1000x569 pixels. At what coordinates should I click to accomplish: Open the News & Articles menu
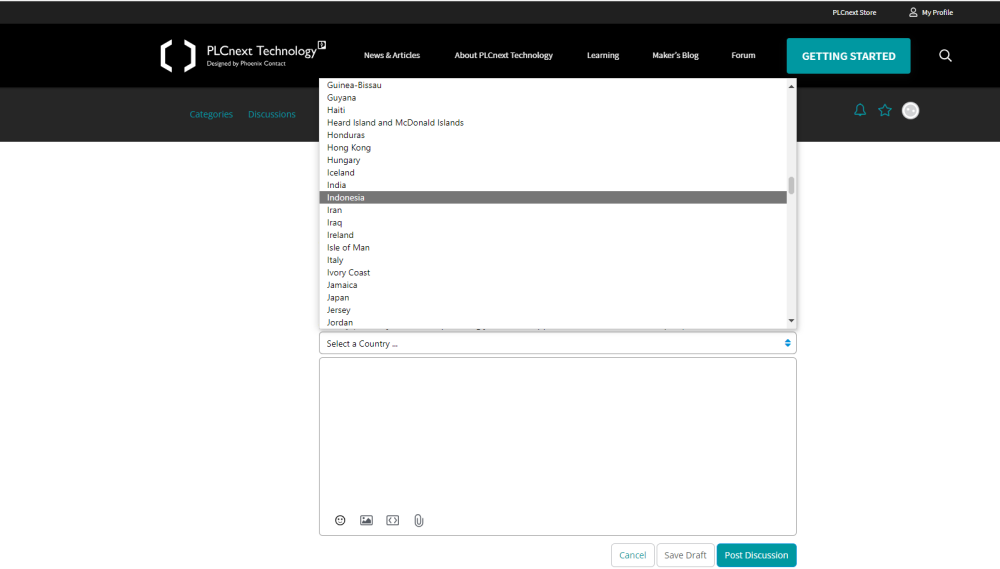(x=392, y=56)
